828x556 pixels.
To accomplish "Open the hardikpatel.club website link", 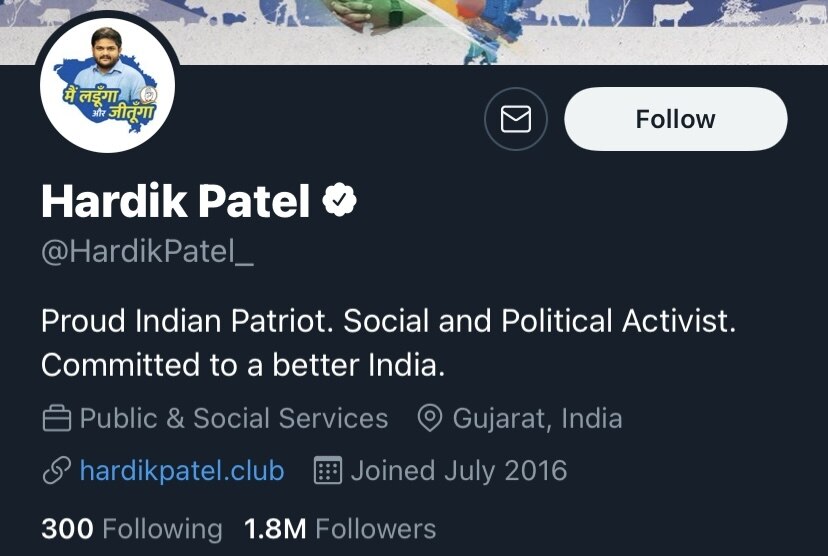I will (x=181, y=471).
